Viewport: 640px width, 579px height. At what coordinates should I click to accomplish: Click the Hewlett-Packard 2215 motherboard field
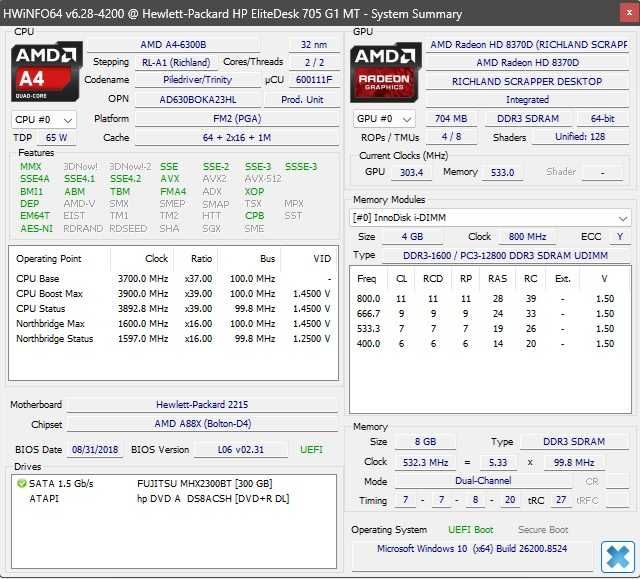click(202, 405)
